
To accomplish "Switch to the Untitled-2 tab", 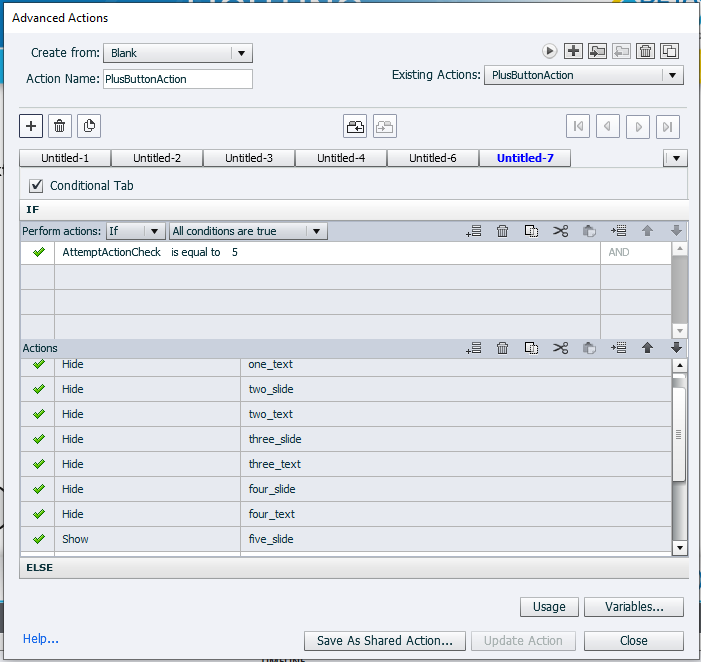I will [x=157, y=158].
